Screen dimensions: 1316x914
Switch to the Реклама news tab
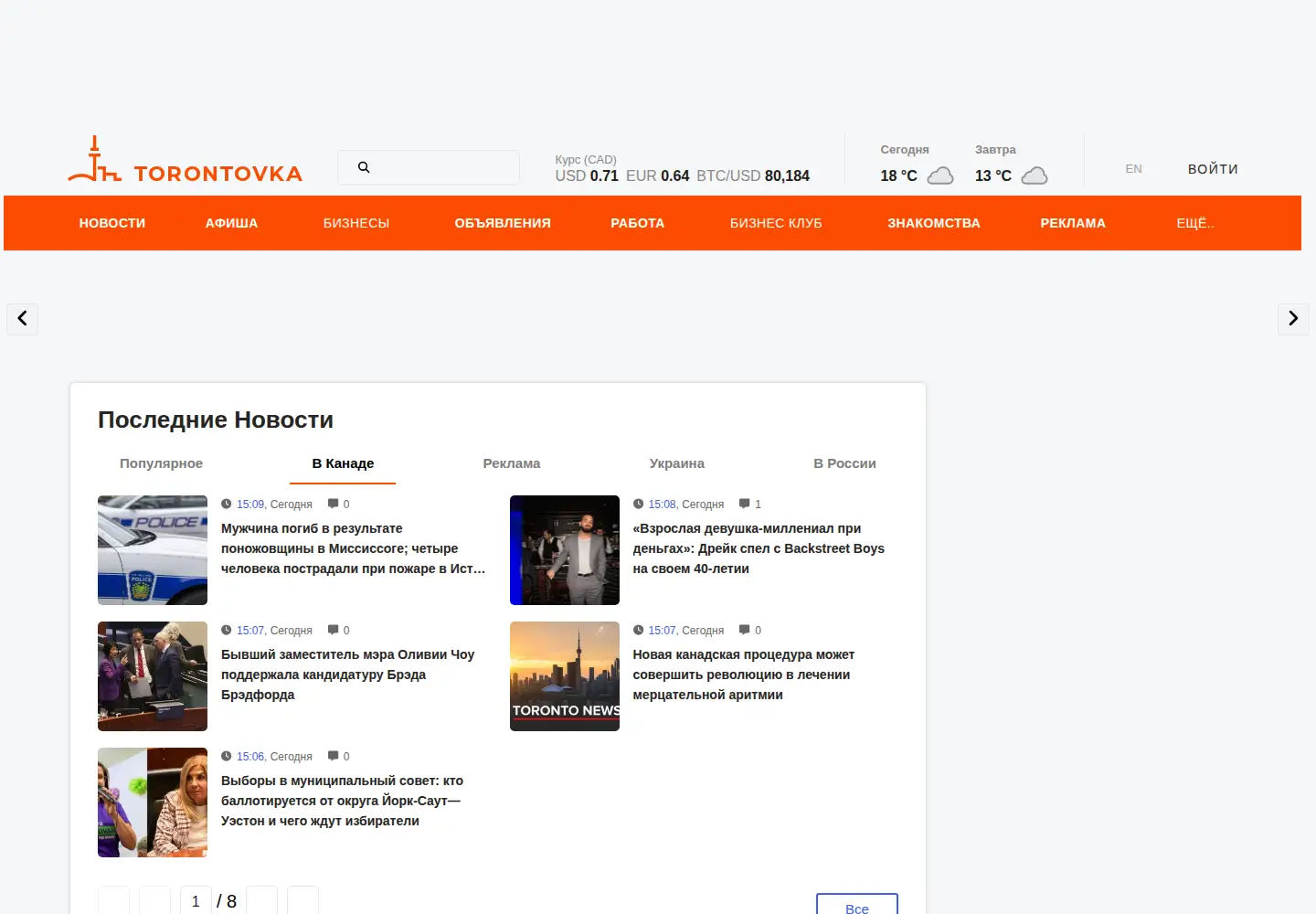click(x=512, y=463)
